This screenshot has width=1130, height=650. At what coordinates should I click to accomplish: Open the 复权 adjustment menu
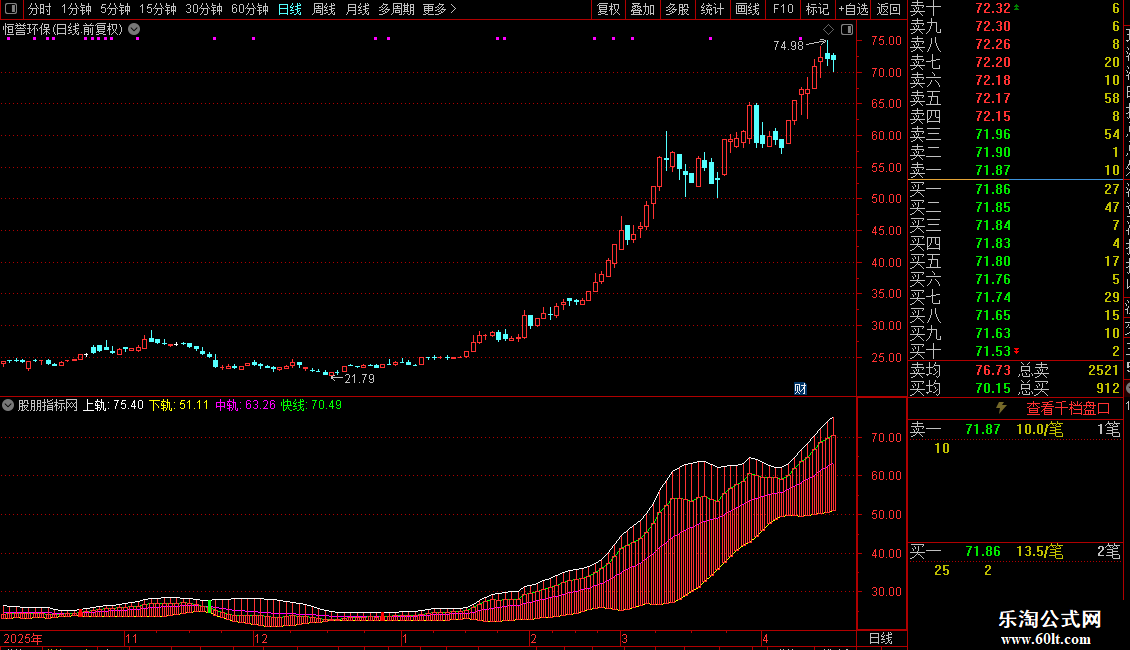tap(608, 9)
